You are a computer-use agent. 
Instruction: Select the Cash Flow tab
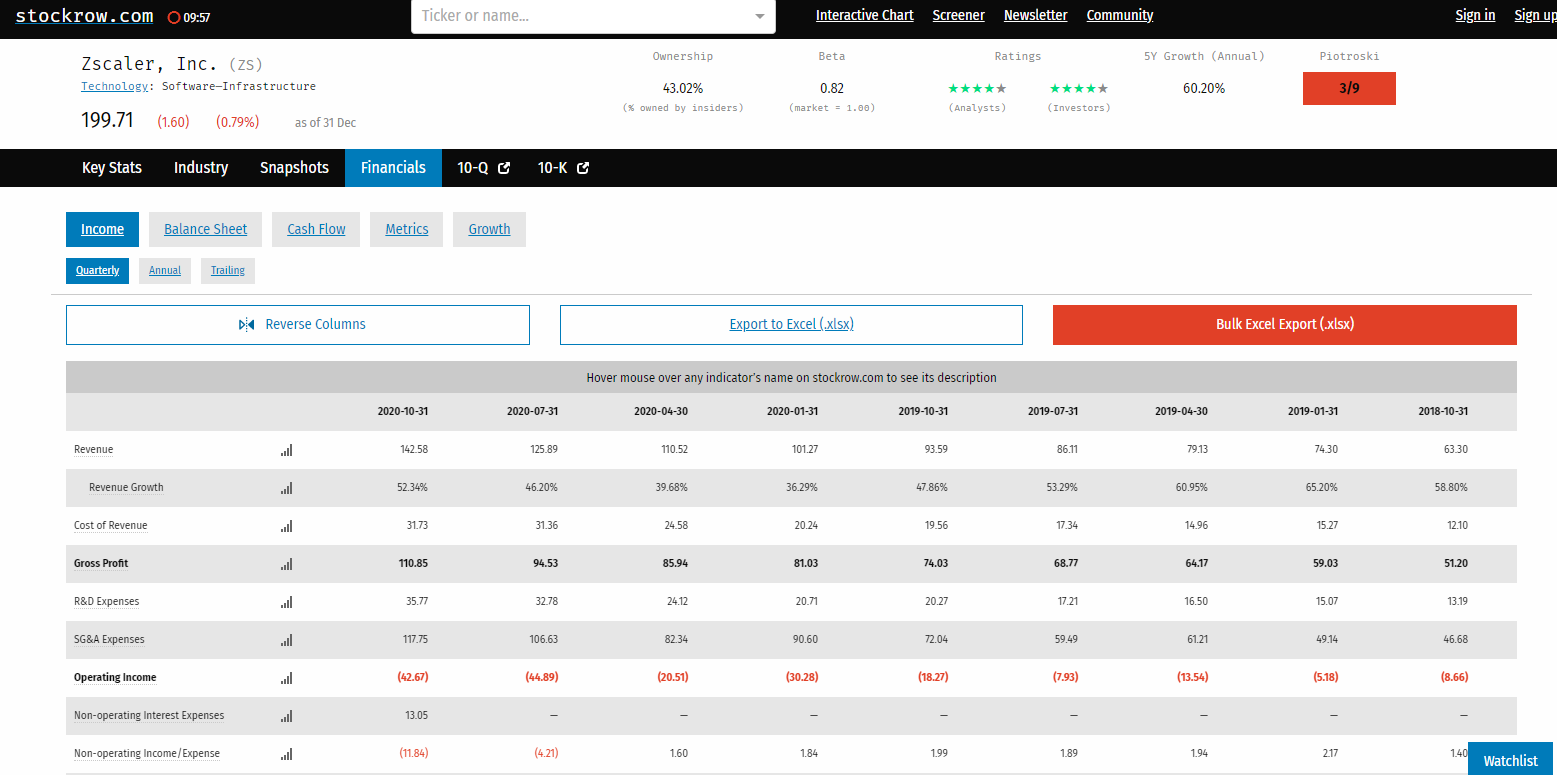[x=316, y=229]
